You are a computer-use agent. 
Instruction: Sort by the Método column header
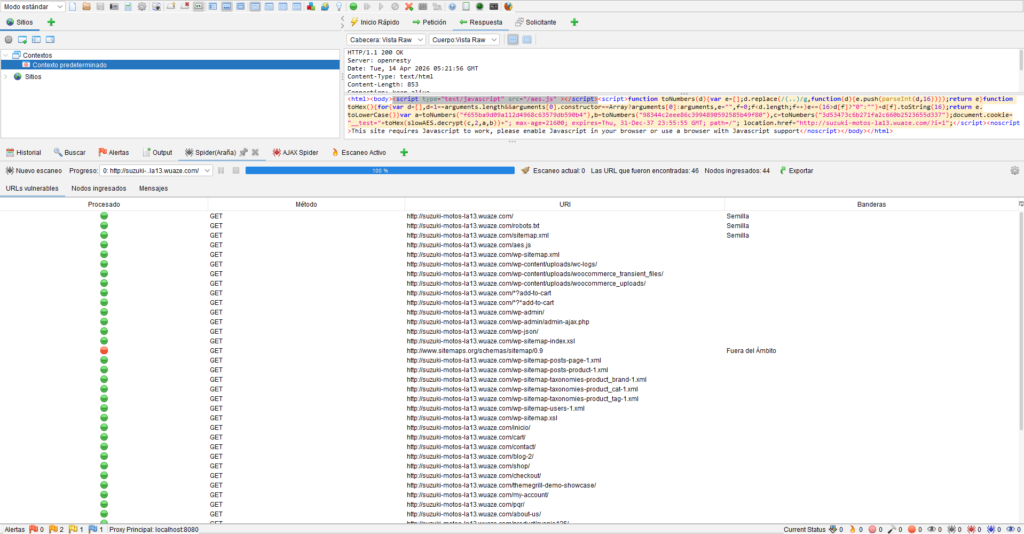(306, 204)
